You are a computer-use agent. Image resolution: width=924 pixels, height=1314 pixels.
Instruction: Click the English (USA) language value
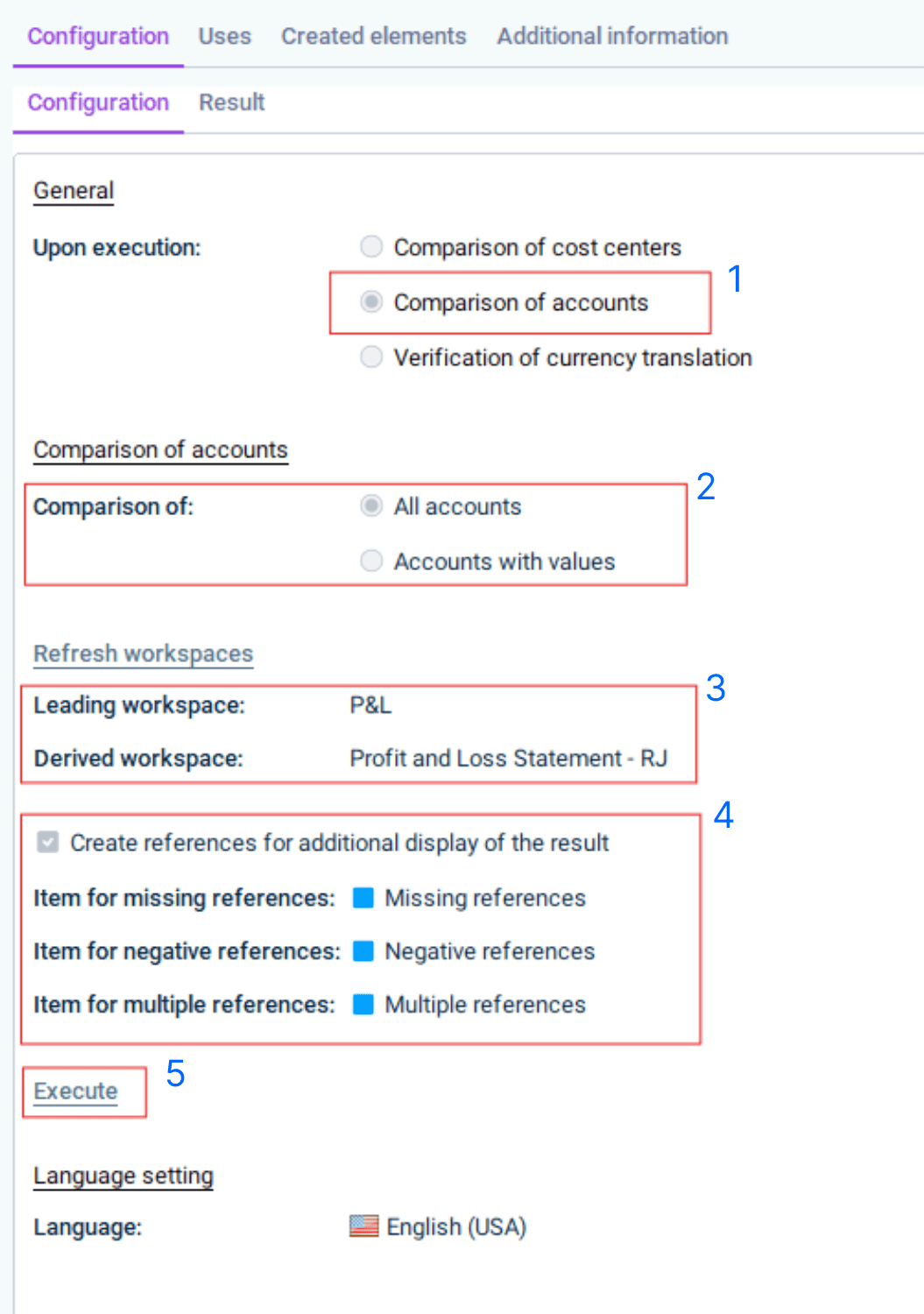456,1226
